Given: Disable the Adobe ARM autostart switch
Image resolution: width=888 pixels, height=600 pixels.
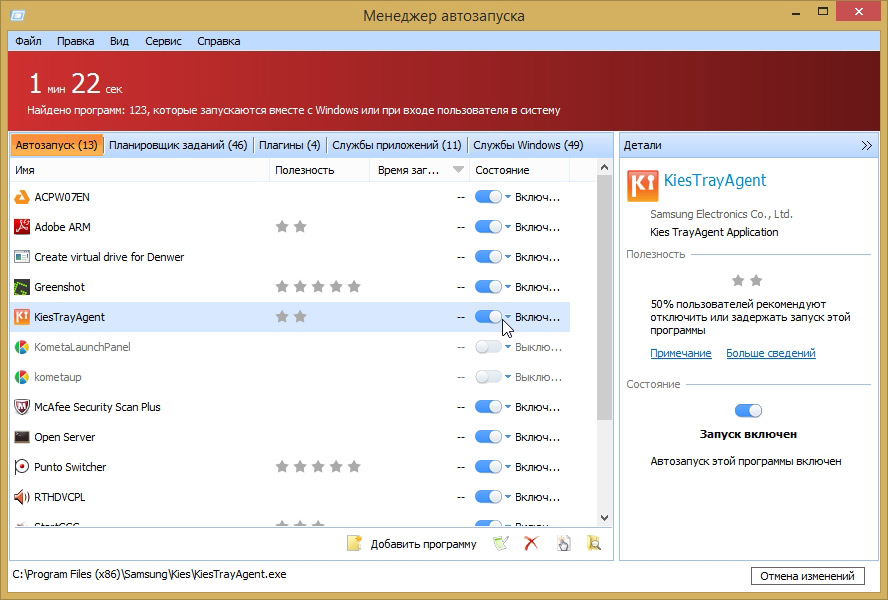Looking at the screenshot, I should (x=488, y=227).
